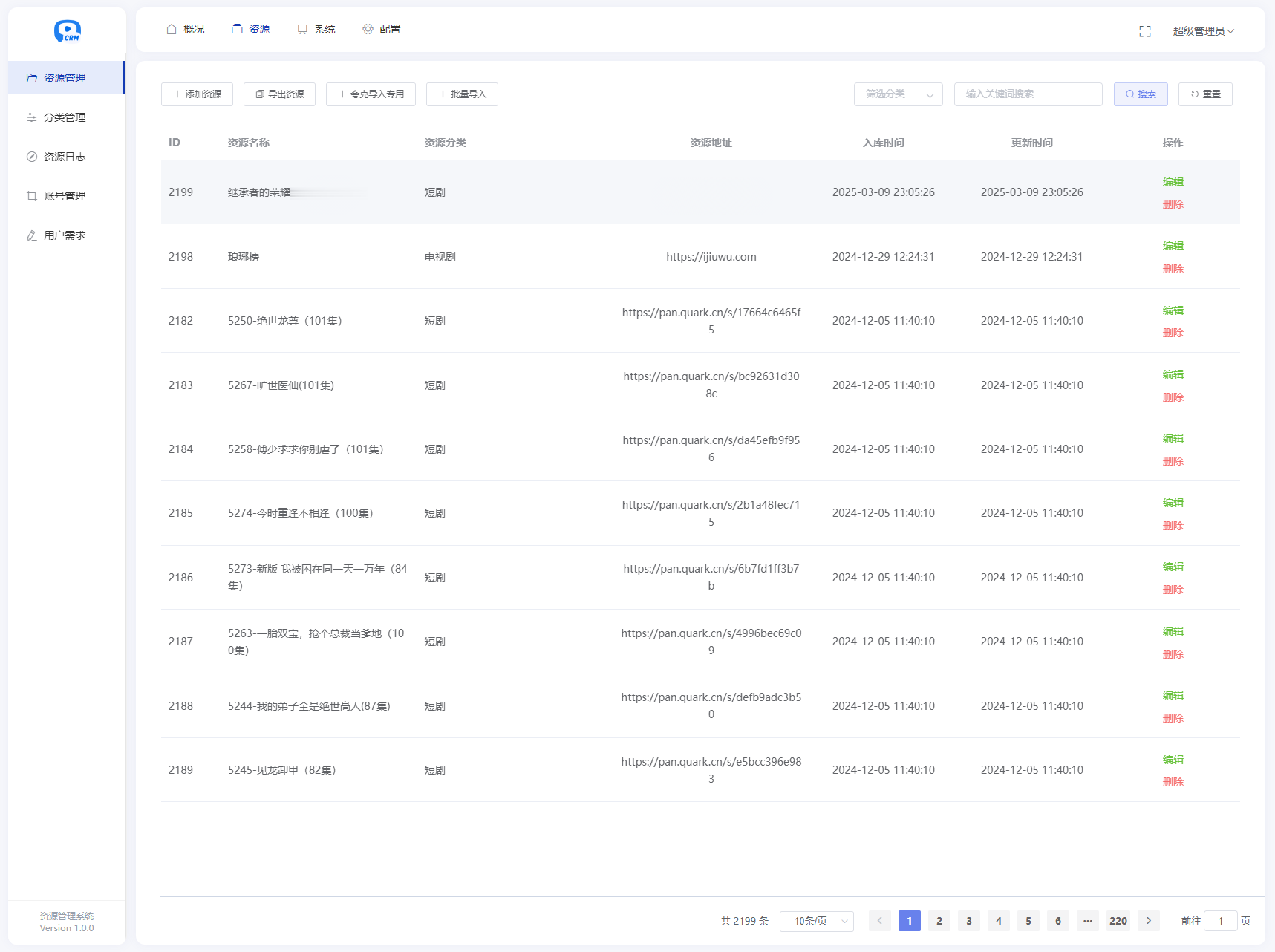The width and height of the screenshot is (1275, 952).
Task: Open 用户需求 in the sidebar
Action: click(x=65, y=235)
